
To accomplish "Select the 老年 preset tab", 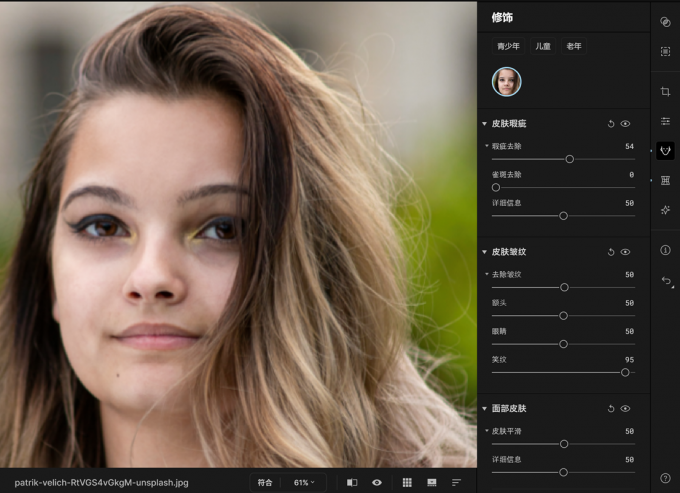I will click(574, 46).
